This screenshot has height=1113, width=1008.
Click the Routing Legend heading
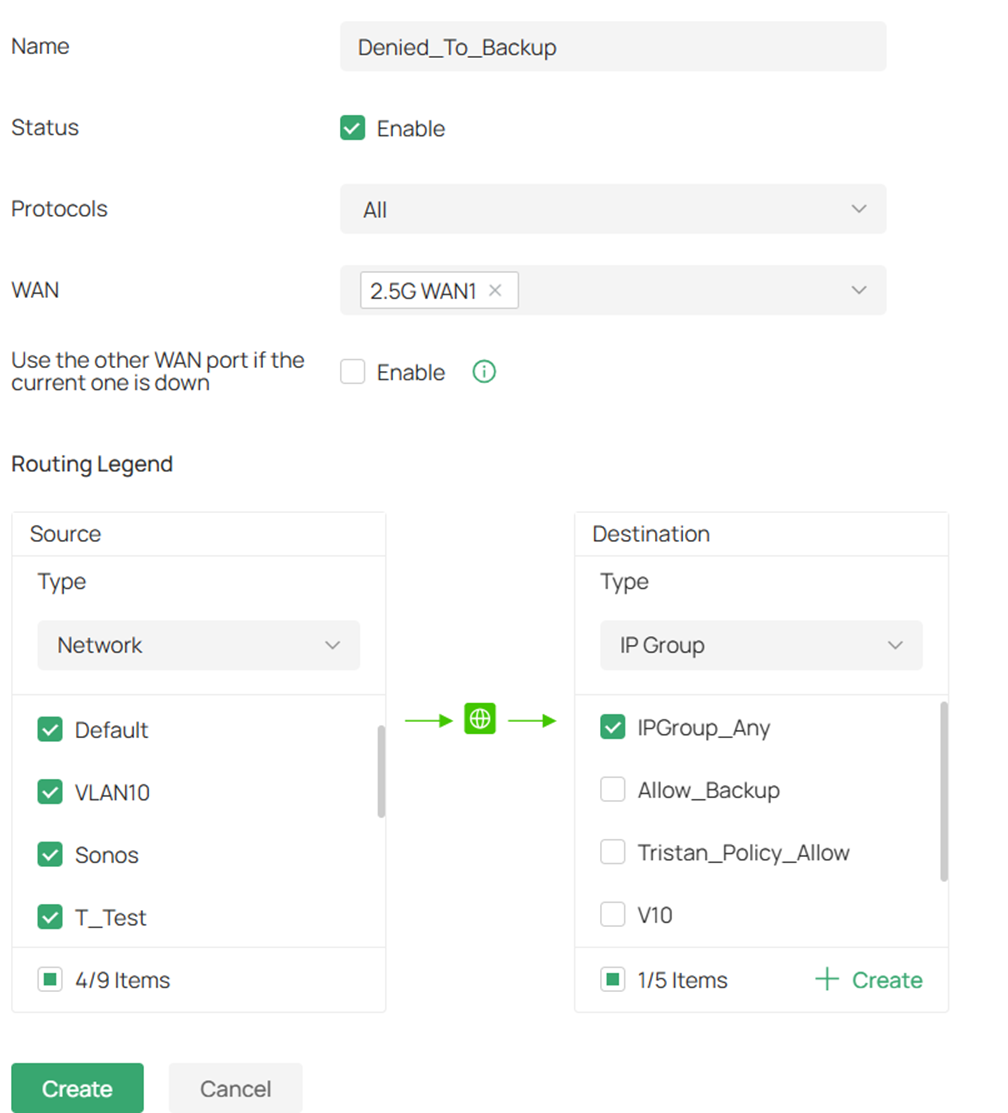pyautogui.click(x=92, y=464)
